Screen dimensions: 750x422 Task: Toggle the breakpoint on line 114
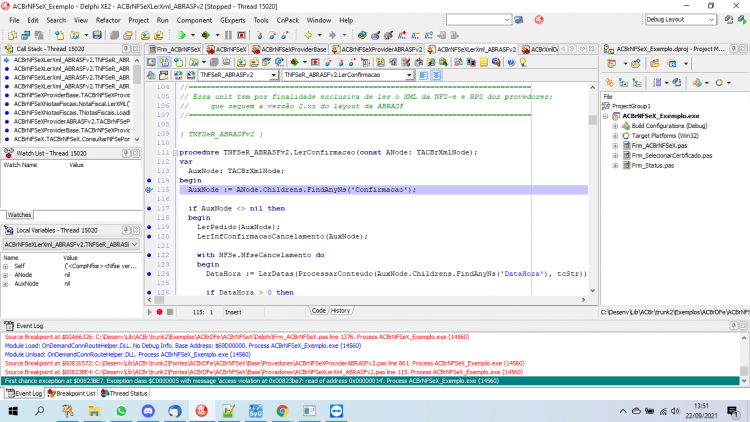pyautogui.click(x=149, y=180)
